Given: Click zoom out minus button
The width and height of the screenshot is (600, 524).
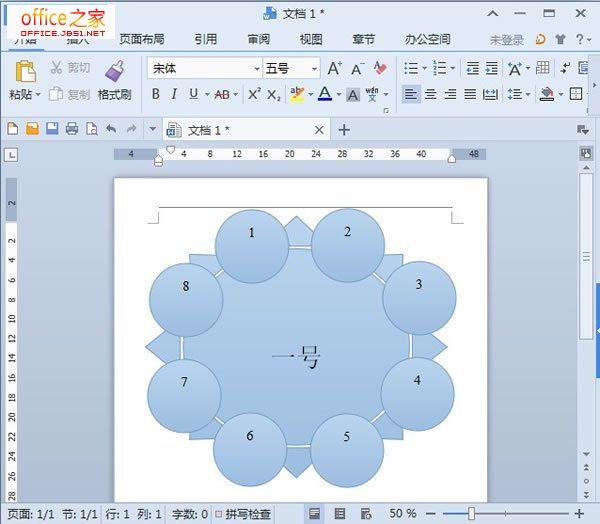Looking at the screenshot, I should coord(430,514).
